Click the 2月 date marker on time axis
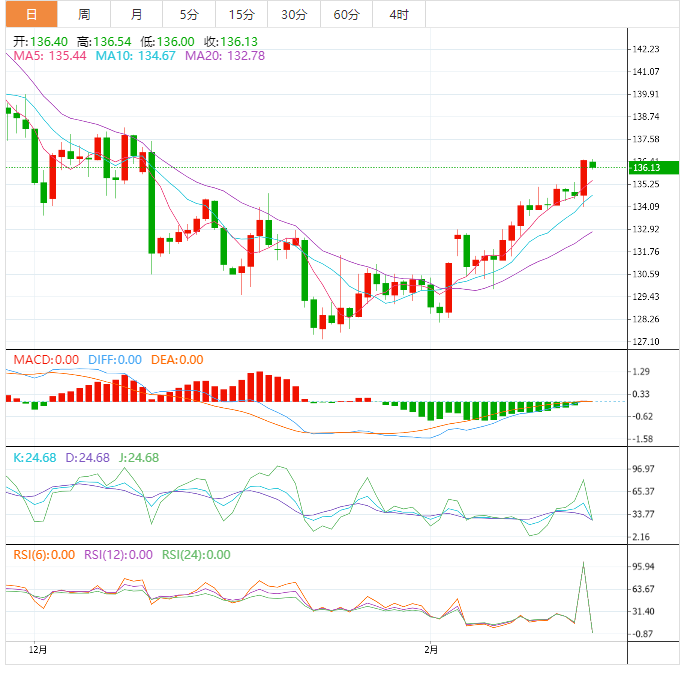The image size is (683, 673). (430, 650)
